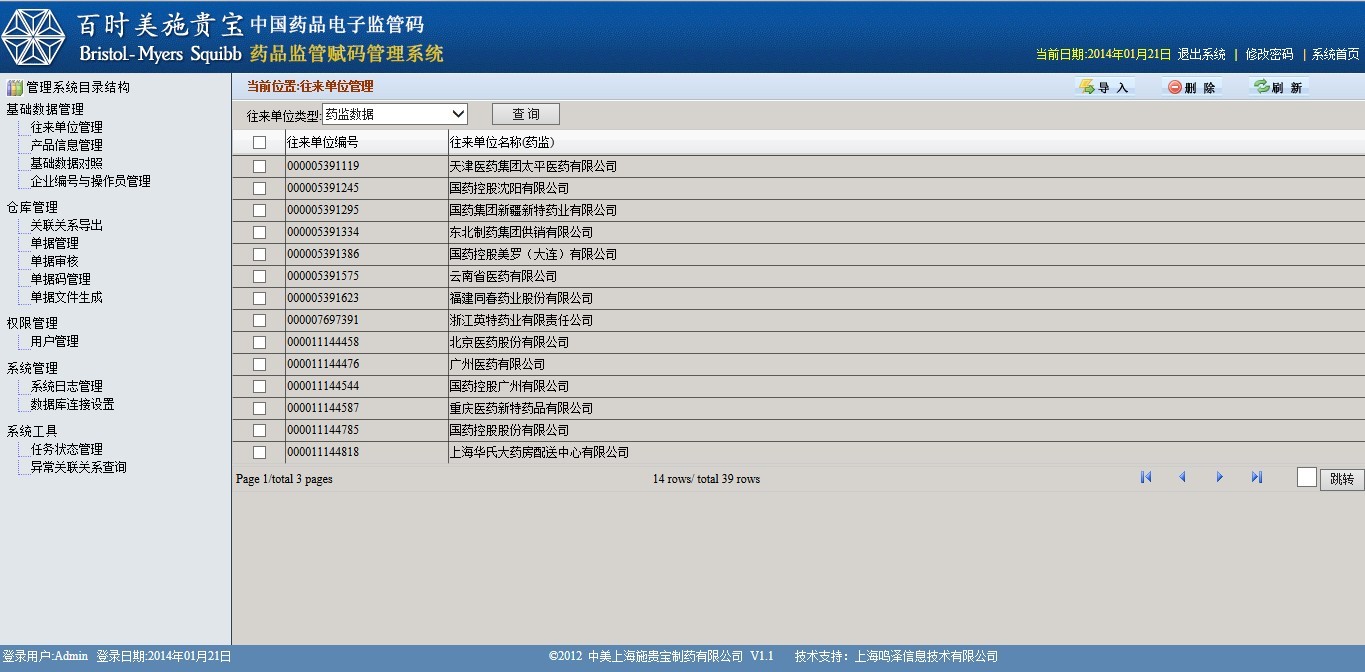Viewport: 1365px width, 672px height.
Task: Click 仓库管理 section heading
Action: pyautogui.click(x=32, y=207)
